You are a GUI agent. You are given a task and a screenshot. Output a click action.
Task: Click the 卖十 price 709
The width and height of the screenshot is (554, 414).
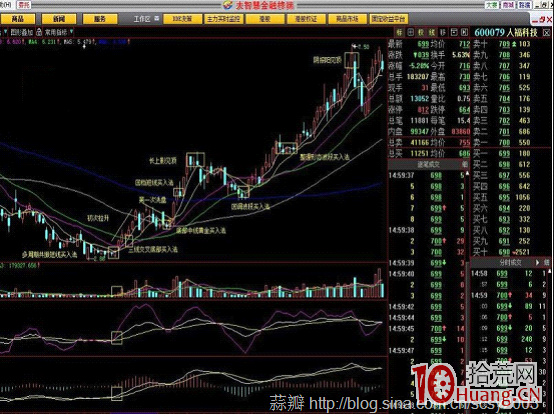[x=504, y=44]
